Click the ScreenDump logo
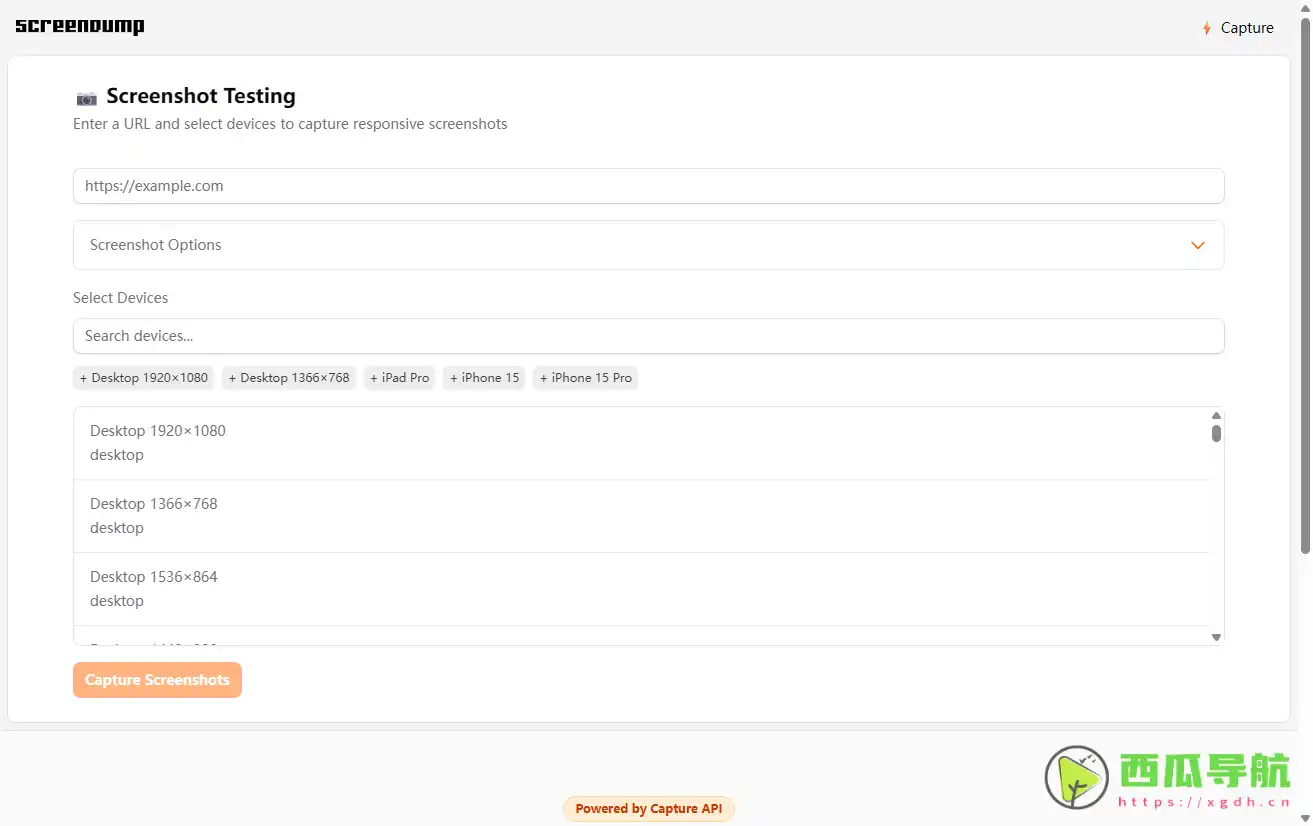The width and height of the screenshot is (1313, 826). pyautogui.click(x=80, y=27)
